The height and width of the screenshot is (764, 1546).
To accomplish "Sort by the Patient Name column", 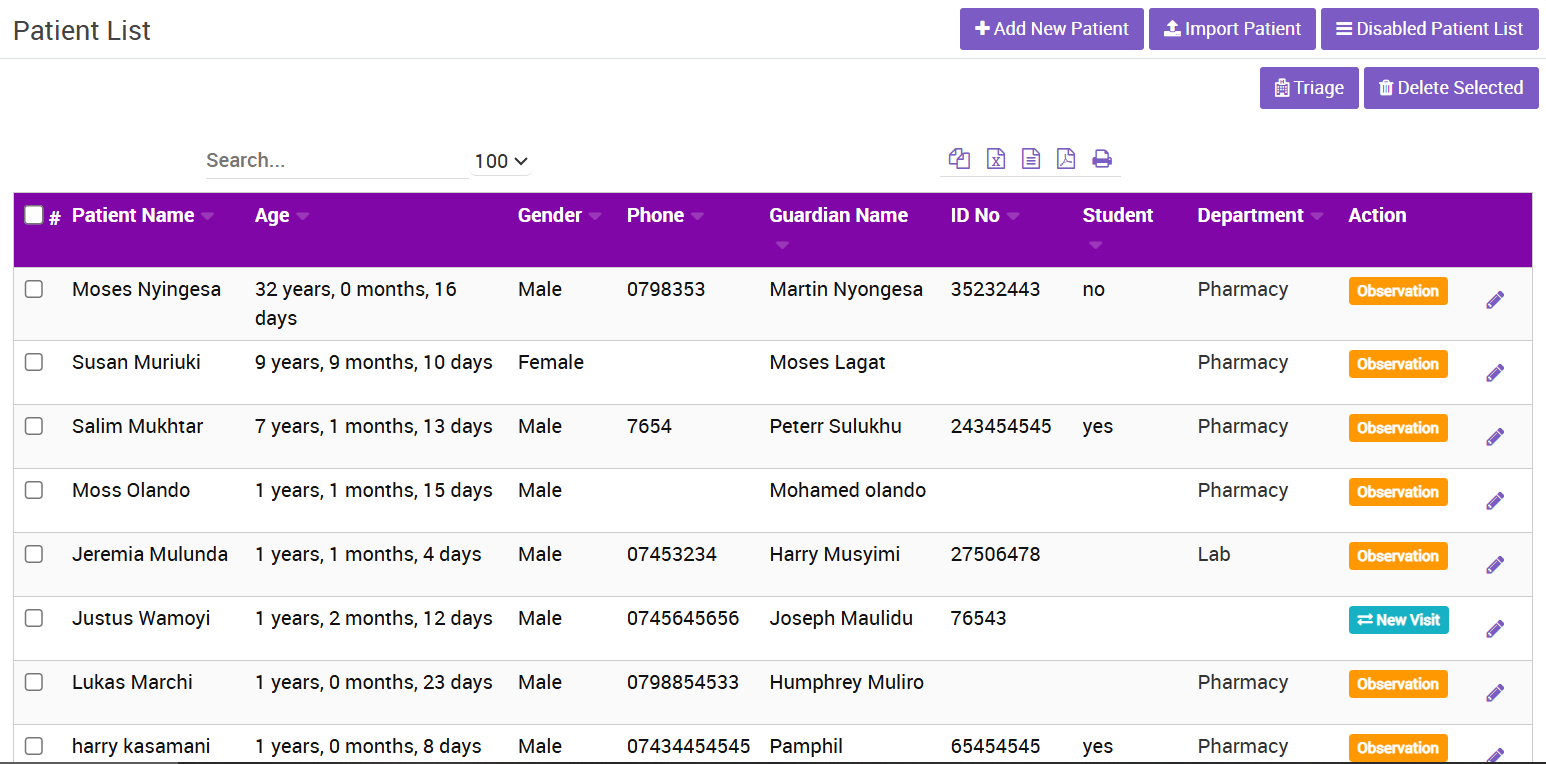I will [x=133, y=215].
